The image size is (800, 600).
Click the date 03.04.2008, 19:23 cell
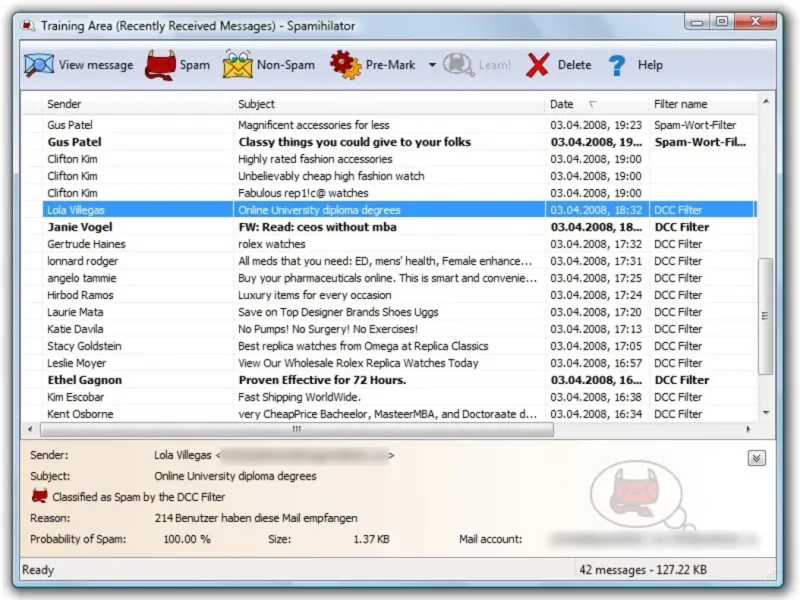tap(596, 125)
